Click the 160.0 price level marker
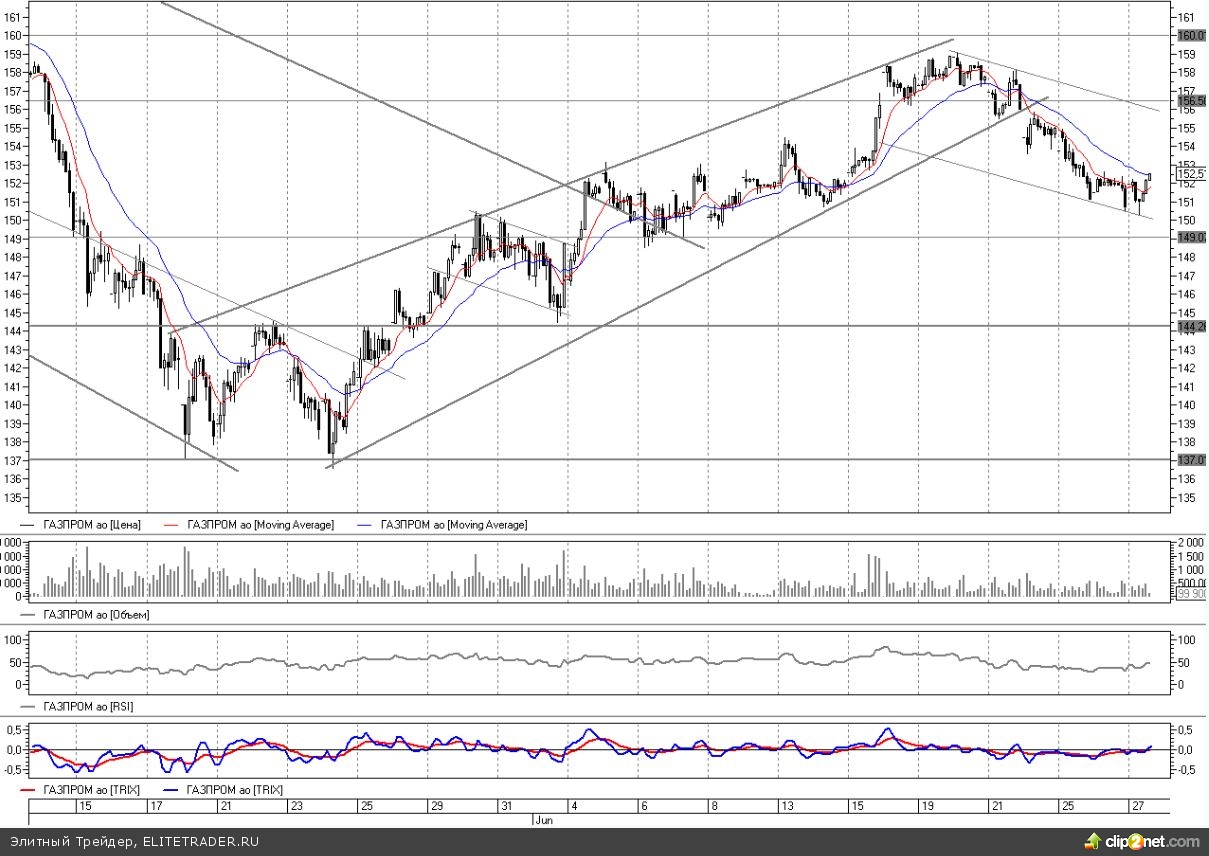 tap(1192, 36)
